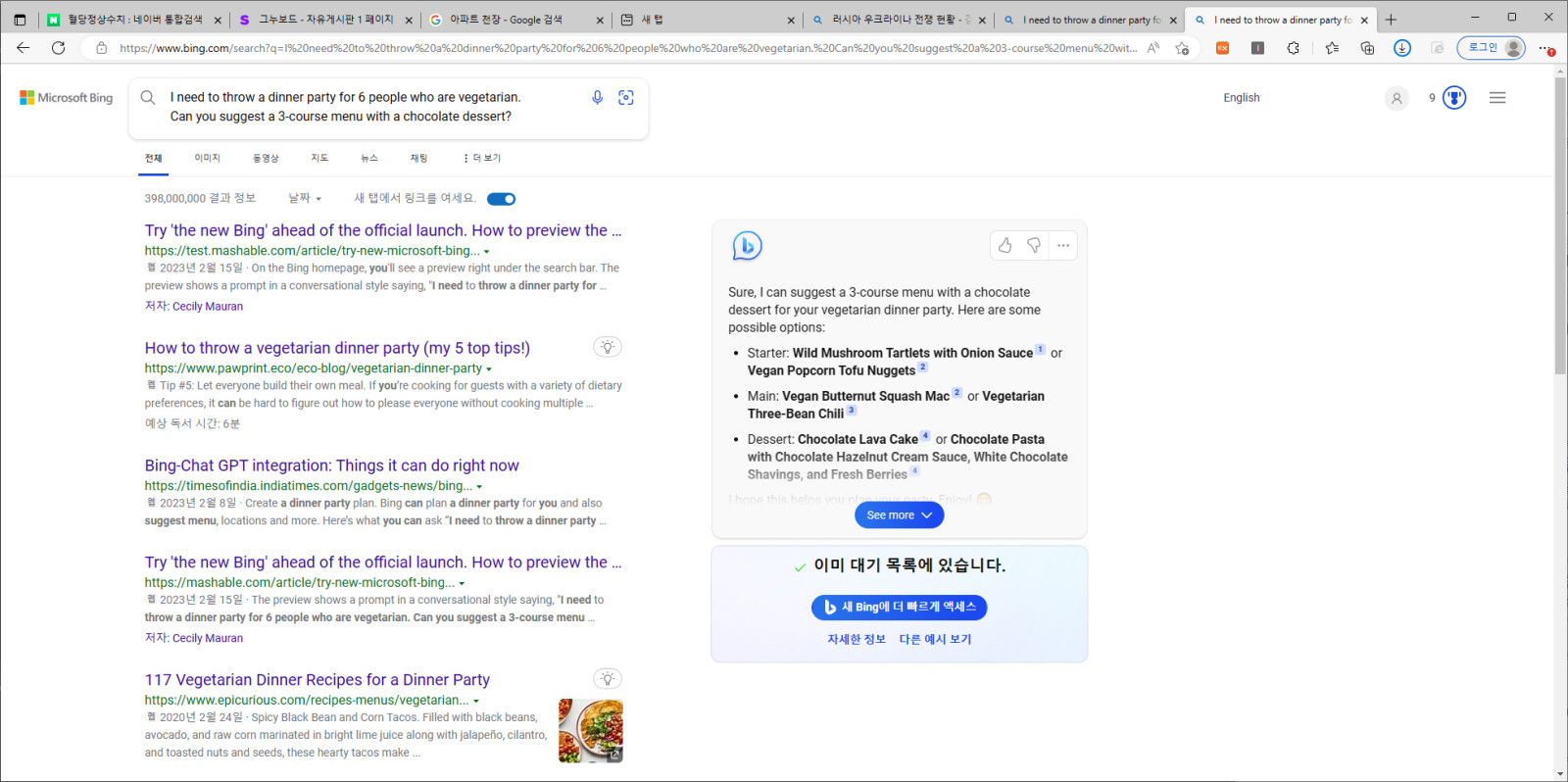Image resolution: width=1568 pixels, height=782 pixels.
Task: Switch to the 뉴스 news tab
Action: coord(369,158)
